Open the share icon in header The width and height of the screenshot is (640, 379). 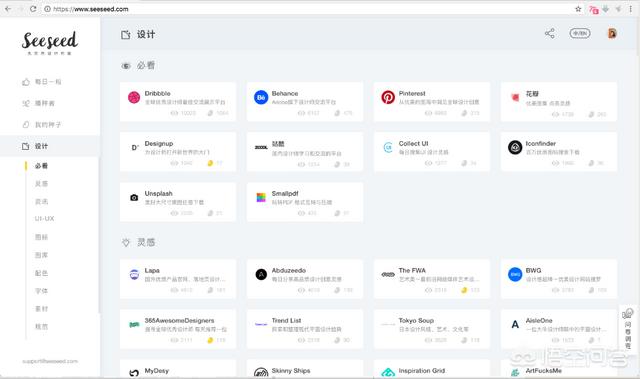pos(550,33)
